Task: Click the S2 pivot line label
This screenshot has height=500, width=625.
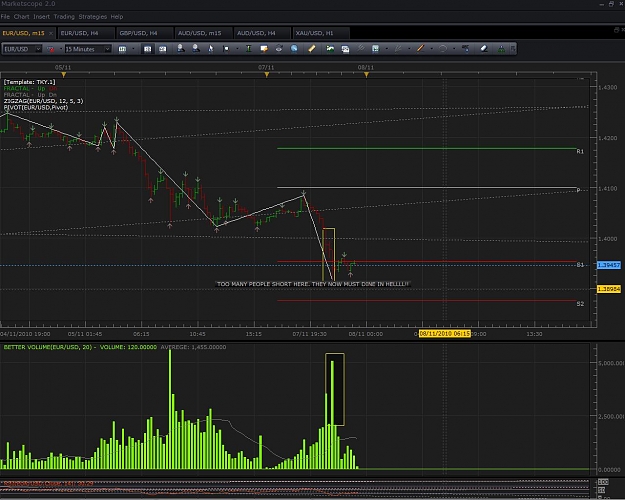Action: pyautogui.click(x=580, y=304)
